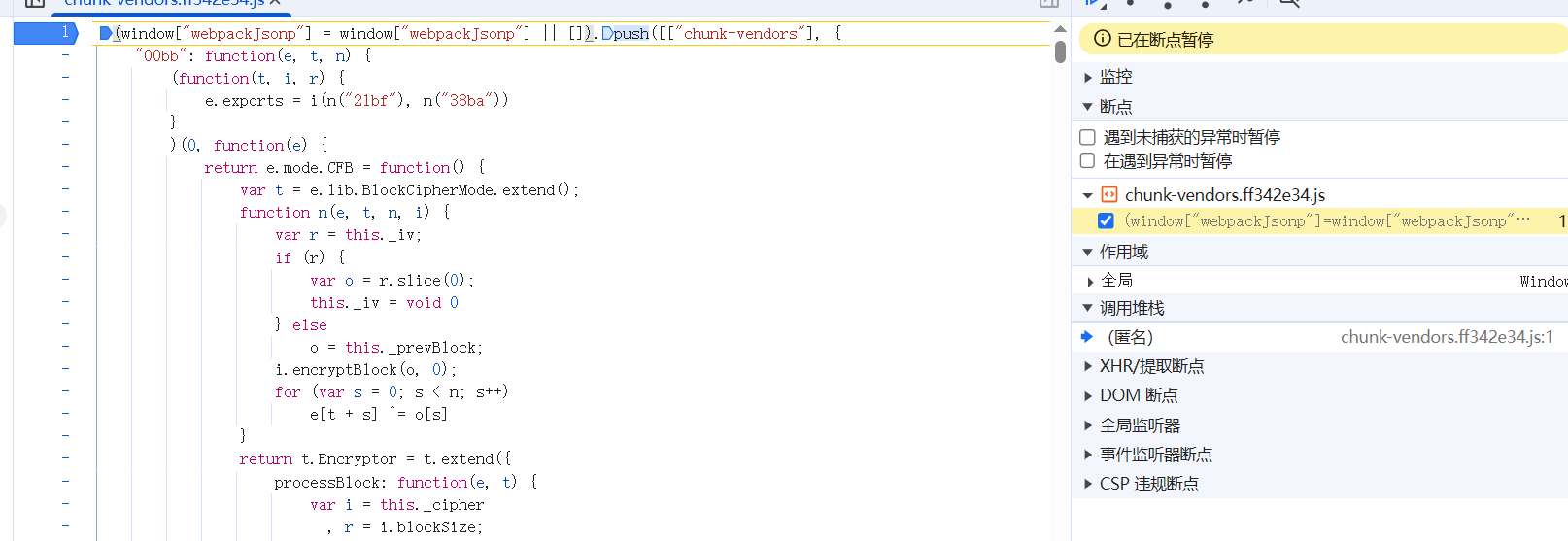Enable pause on uncaught exceptions checkbox
1568x541 pixels.
click(1088, 137)
